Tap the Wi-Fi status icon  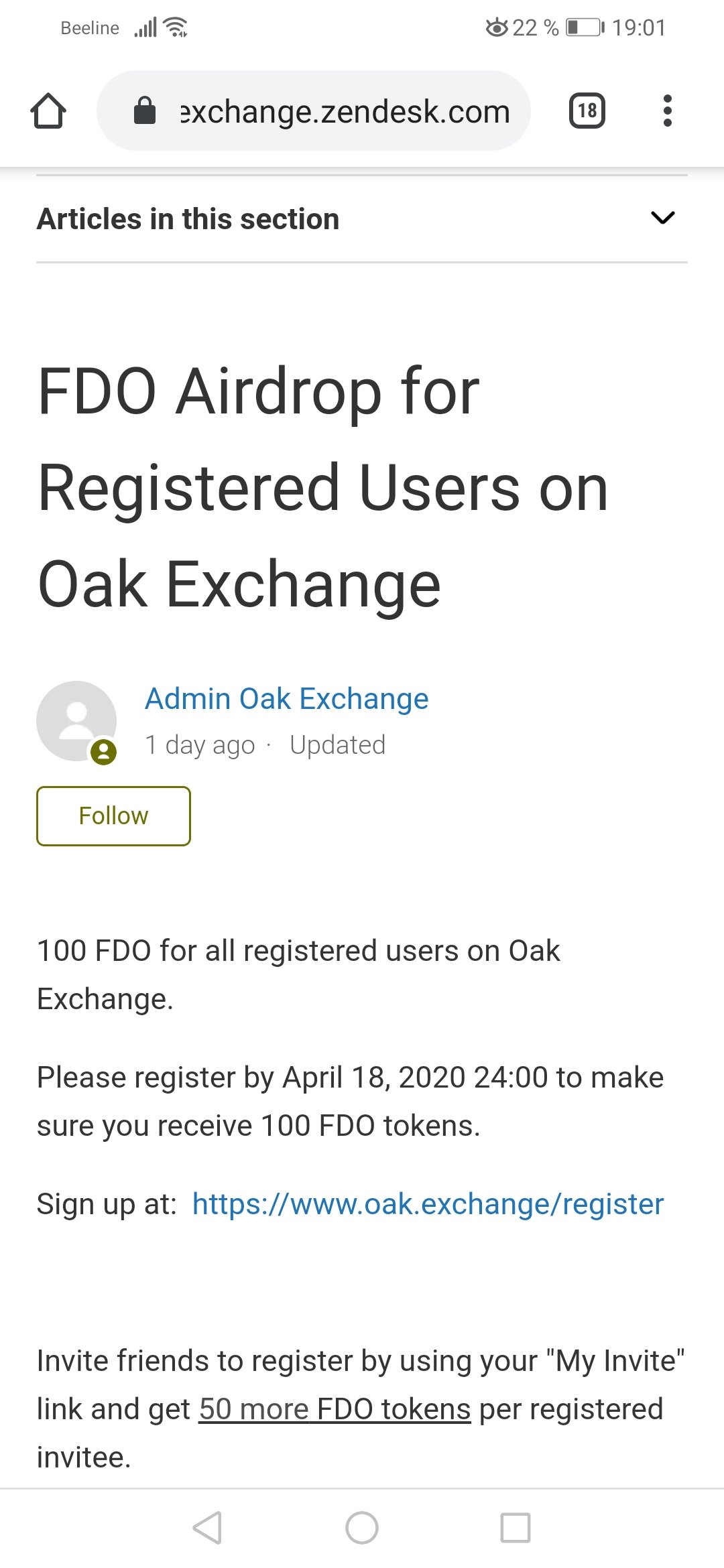tap(176, 27)
